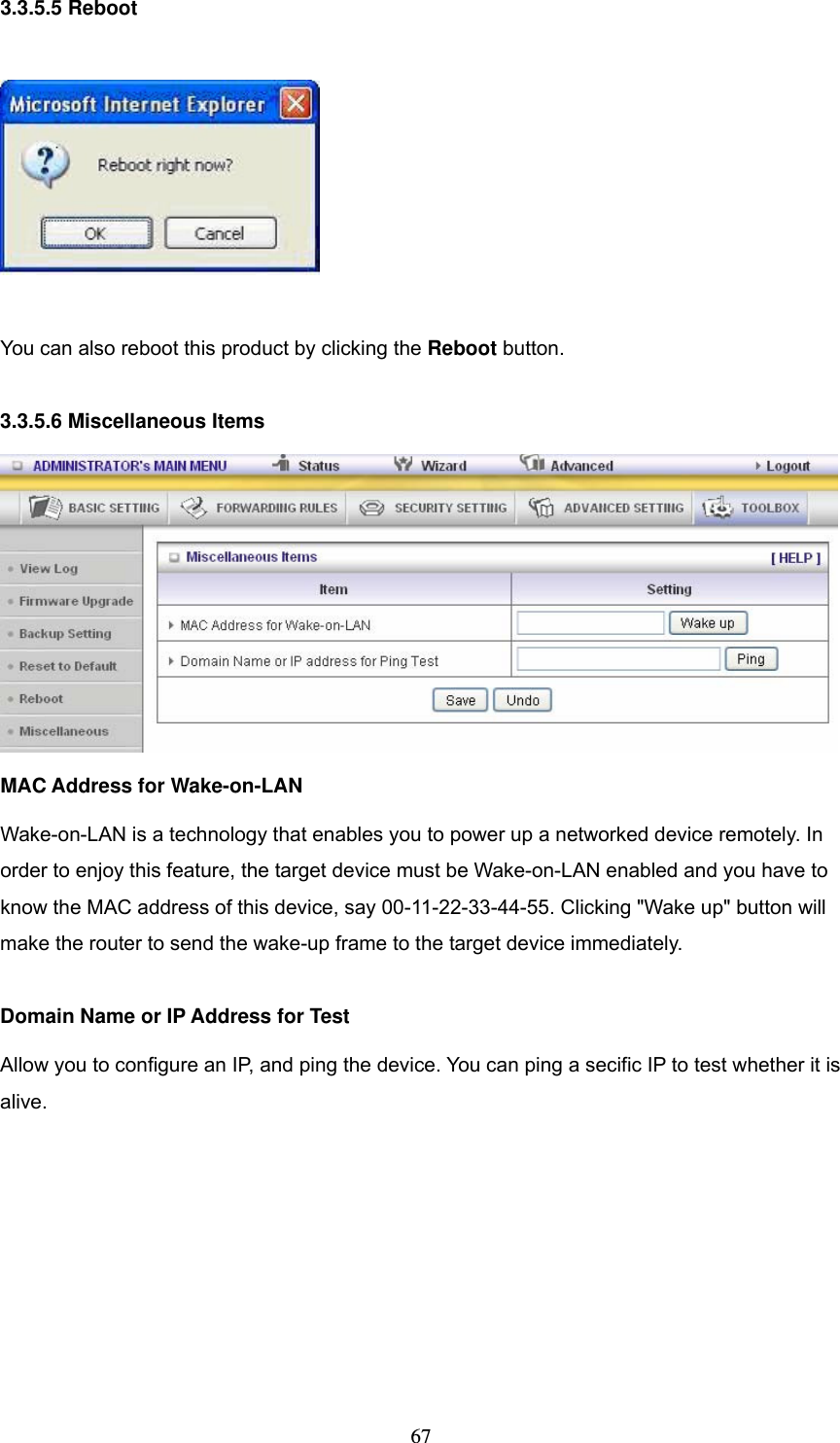Viewport: 840px width, 1443px height.
Task: Open Forwarding Rules via its icon
Action: coord(194,507)
